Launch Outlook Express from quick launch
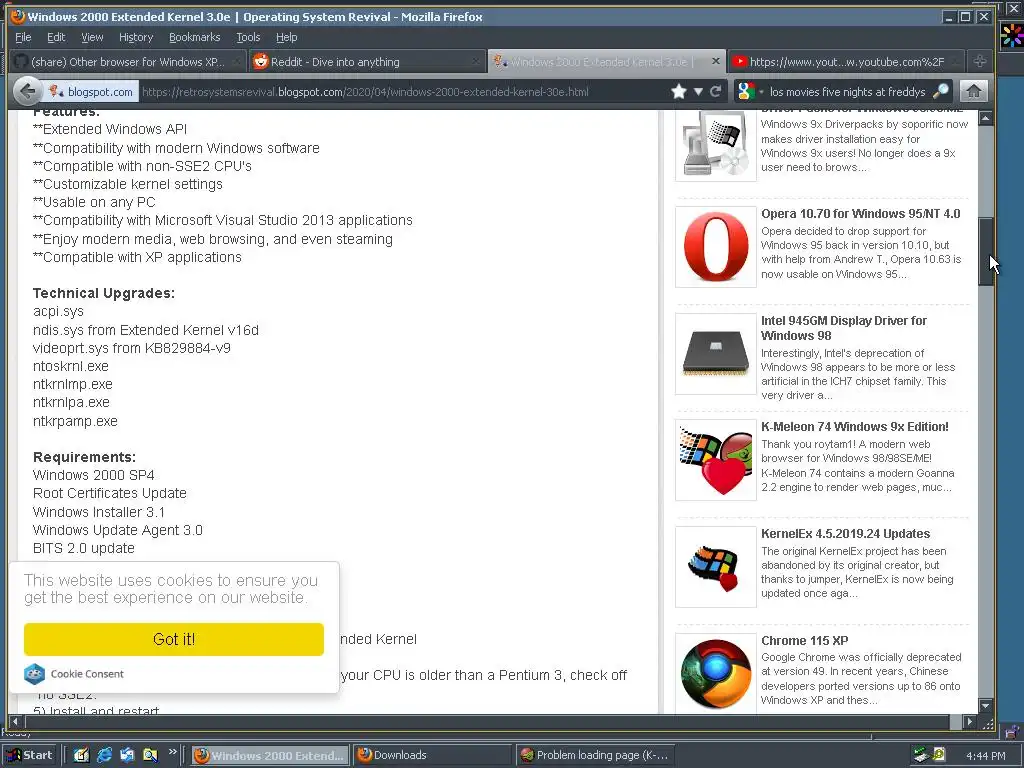The width and height of the screenshot is (1024, 768). (127, 755)
